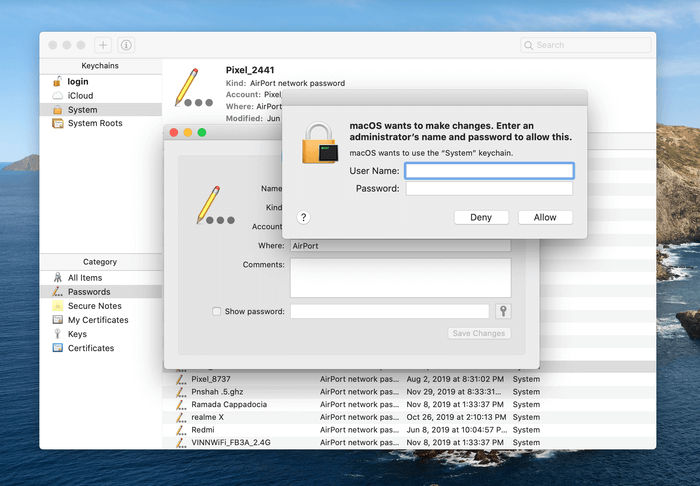The height and width of the screenshot is (486, 700).
Task: Click the My Certificates category icon
Action: coord(58,320)
